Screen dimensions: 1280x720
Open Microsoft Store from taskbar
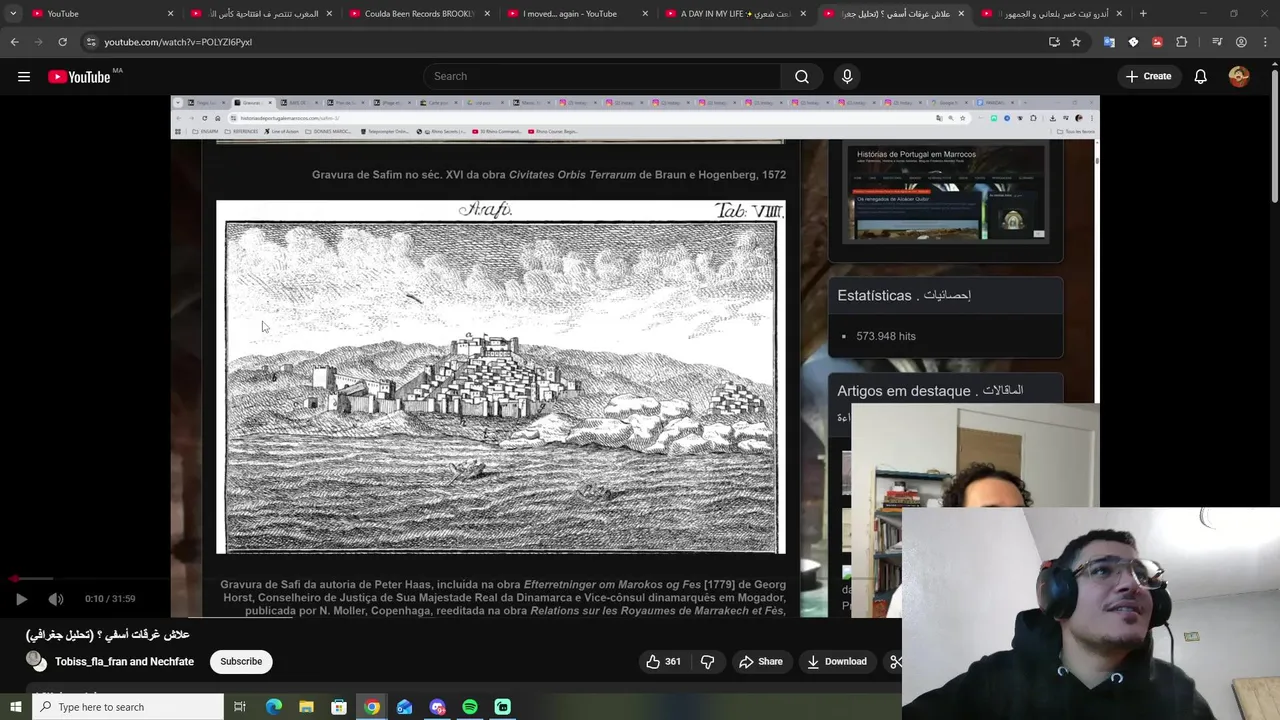pos(339,707)
